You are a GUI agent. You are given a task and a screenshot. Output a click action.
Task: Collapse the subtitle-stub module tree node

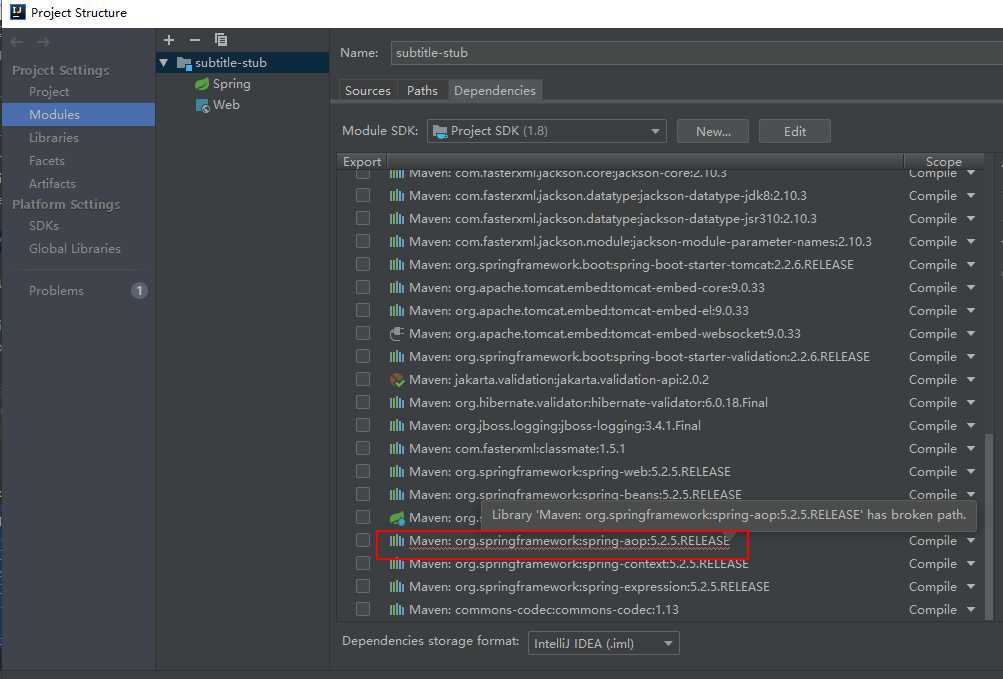pos(164,63)
